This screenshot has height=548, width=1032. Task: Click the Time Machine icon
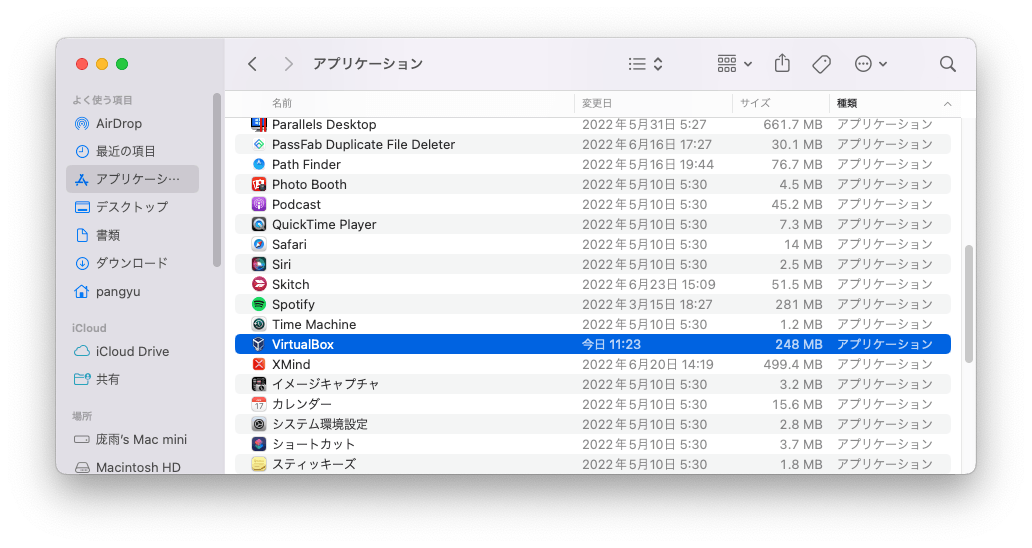pyautogui.click(x=259, y=324)
